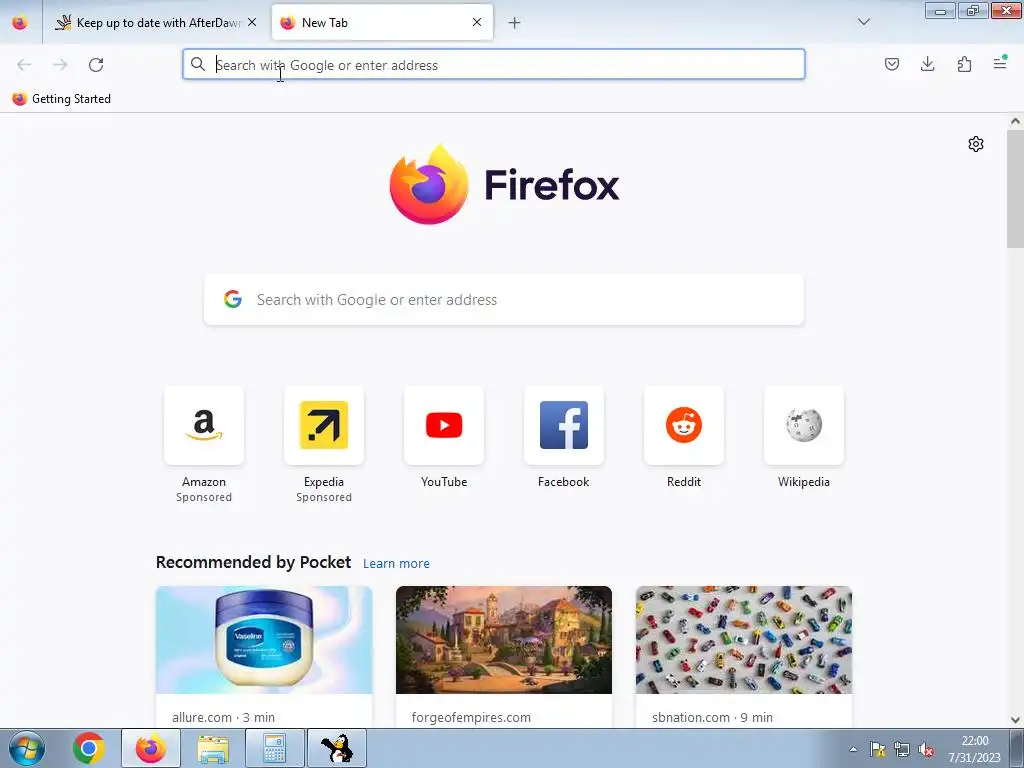Click the Firefox taskbar button
Image resolution: width=1024 pixels, height=768 pixels.
(151, 748)
